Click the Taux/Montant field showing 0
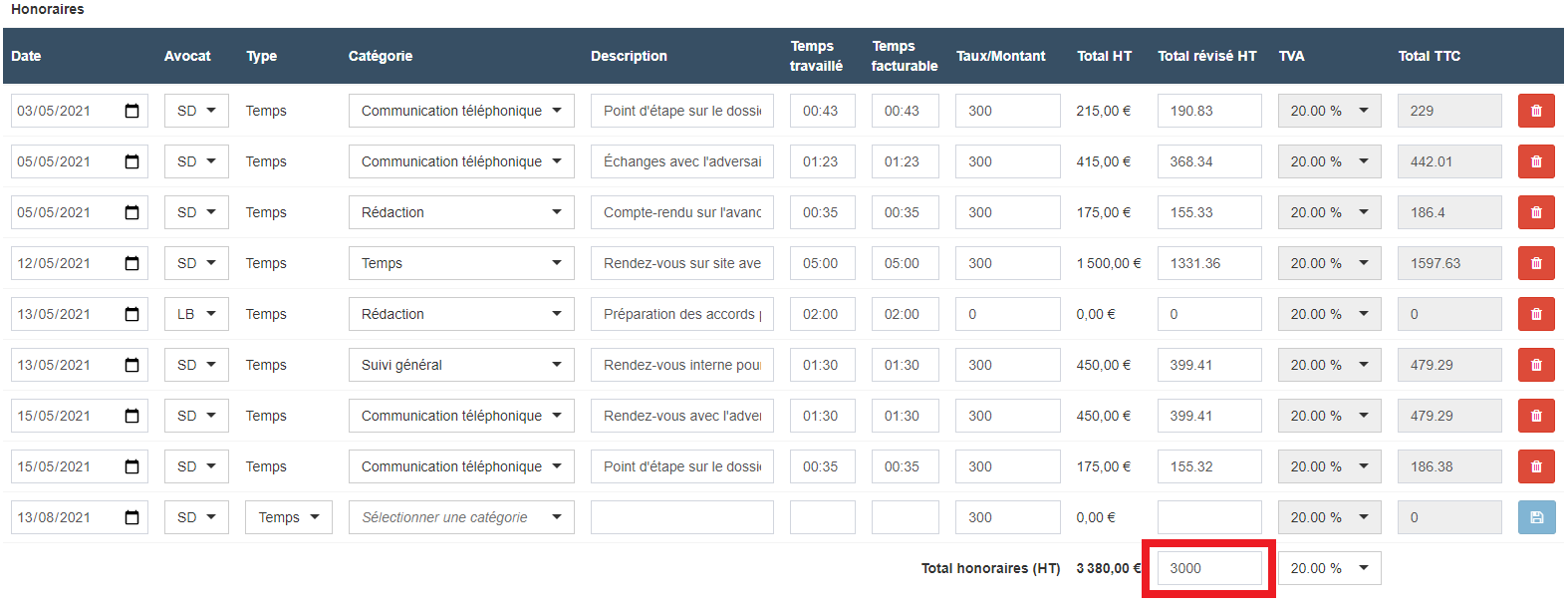This screenshot has height=607, width=1568. [x=1007, y=314]
